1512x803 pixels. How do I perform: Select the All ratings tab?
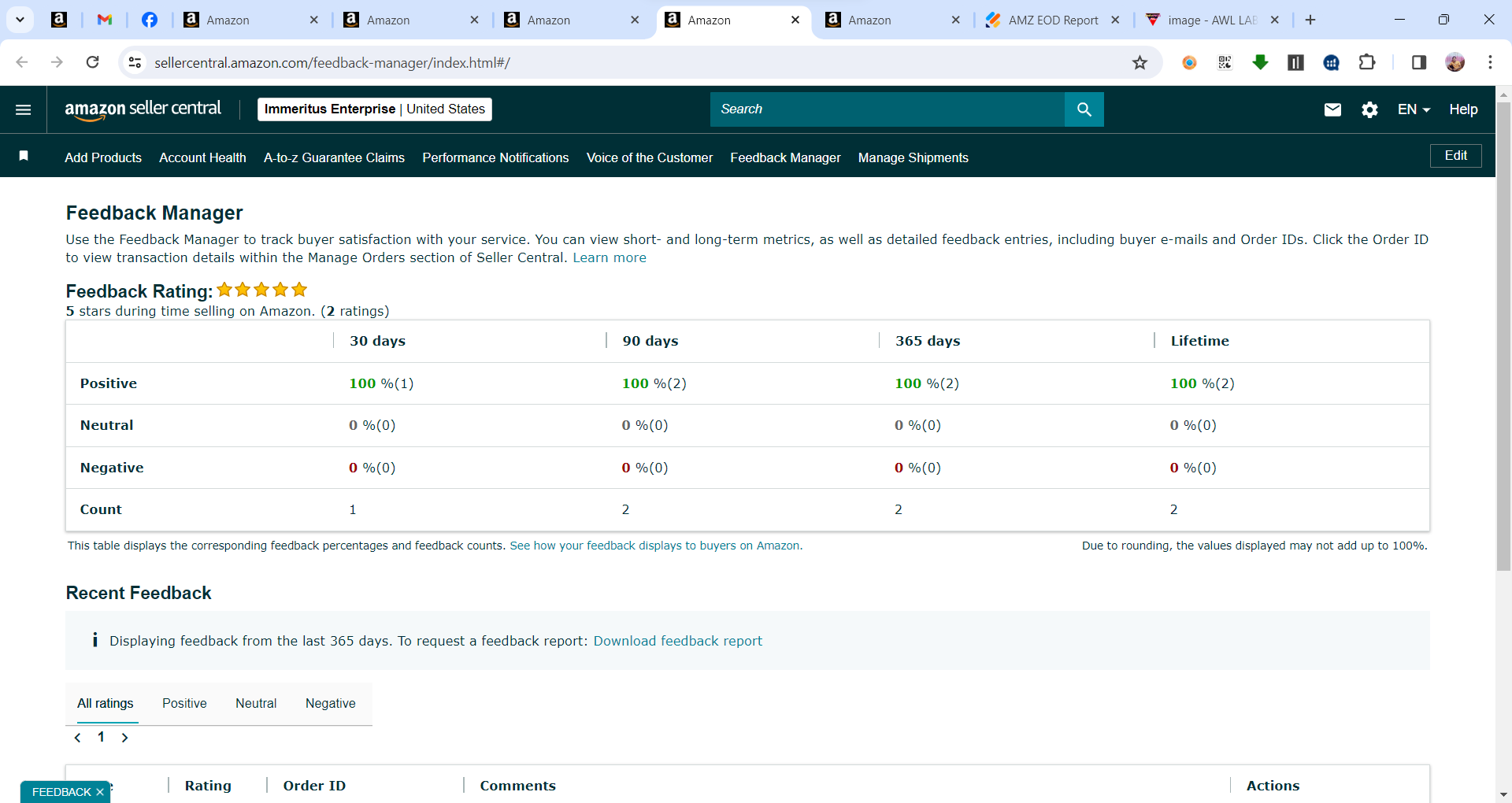(x=106, y=703)
